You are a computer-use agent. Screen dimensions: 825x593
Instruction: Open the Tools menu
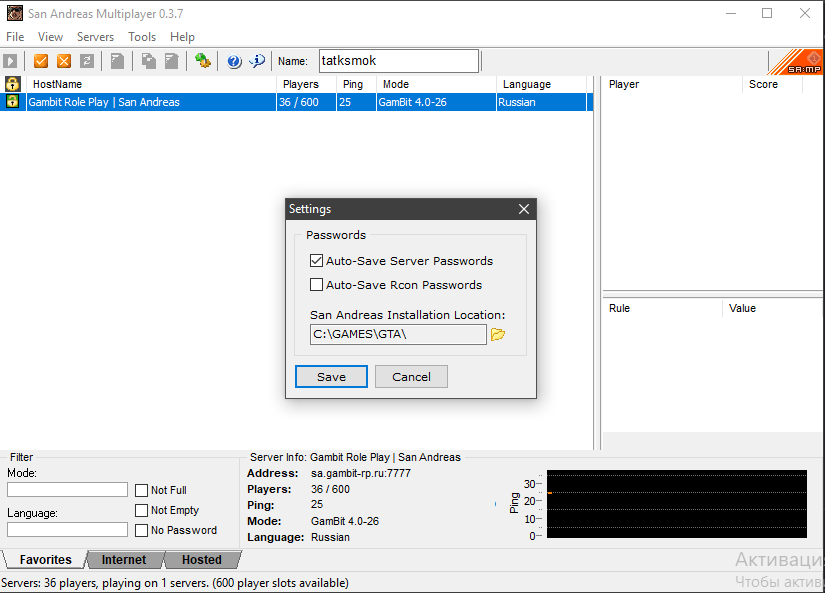tap(142, 37)
